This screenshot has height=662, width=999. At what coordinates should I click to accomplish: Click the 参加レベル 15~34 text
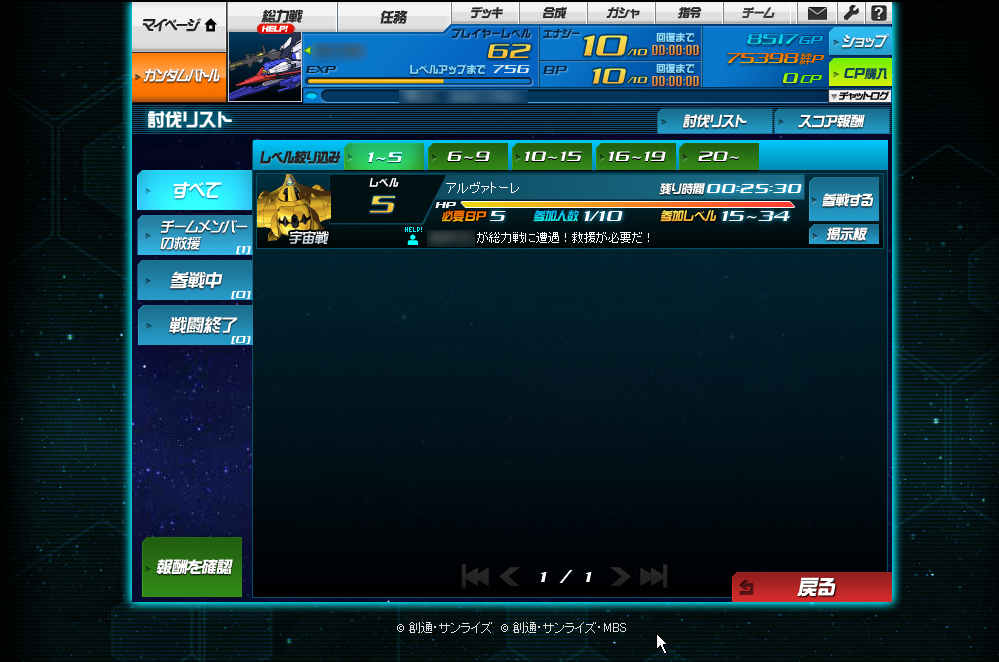(725, 217)
